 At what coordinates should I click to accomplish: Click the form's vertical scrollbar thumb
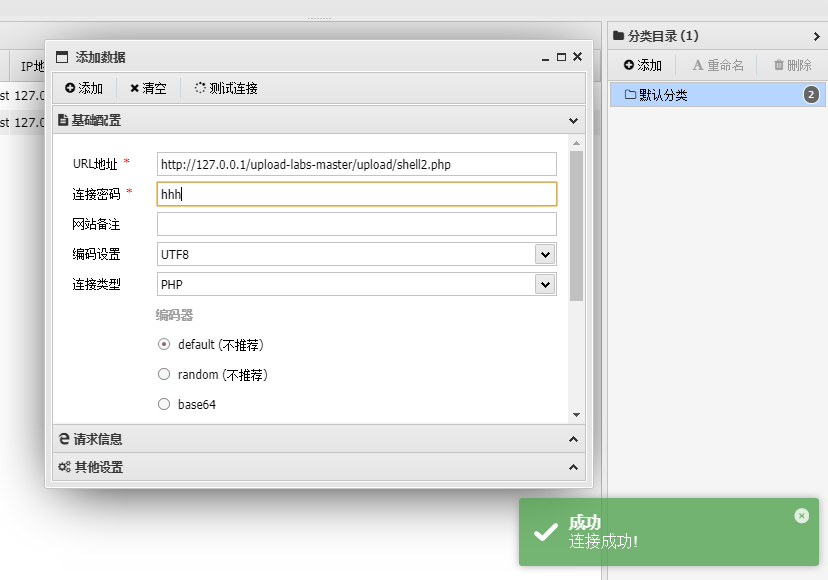[576, 226]
